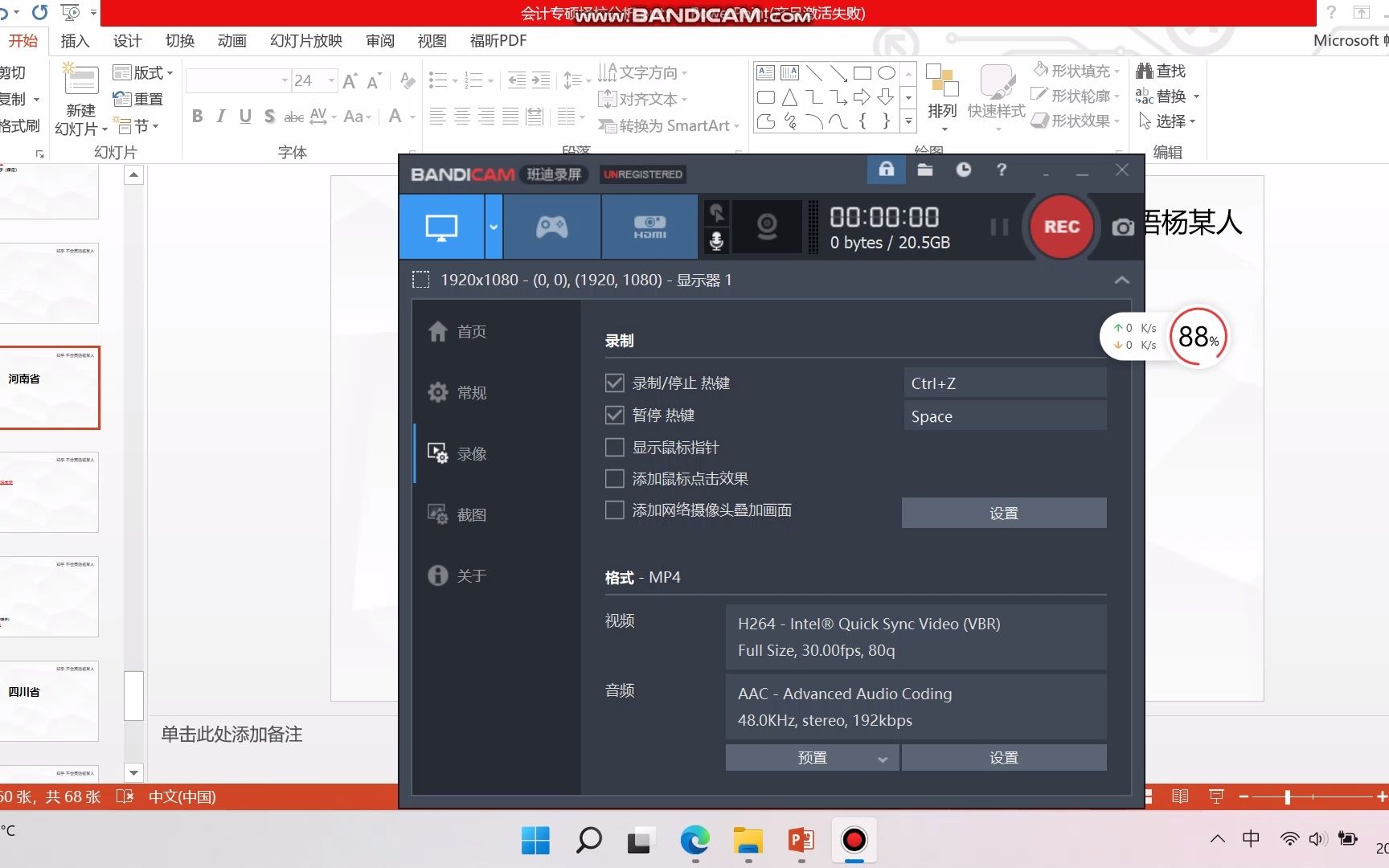This screenshot has width=1389, height=868.
Task: Click 设置 button under audio format
Action: [x=1004, y=757]
